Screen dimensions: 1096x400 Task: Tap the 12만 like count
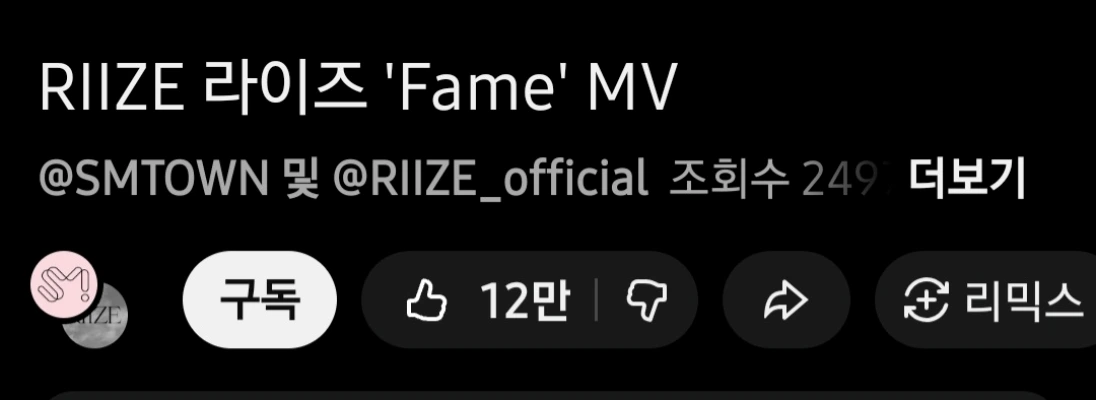click(524, 301)
